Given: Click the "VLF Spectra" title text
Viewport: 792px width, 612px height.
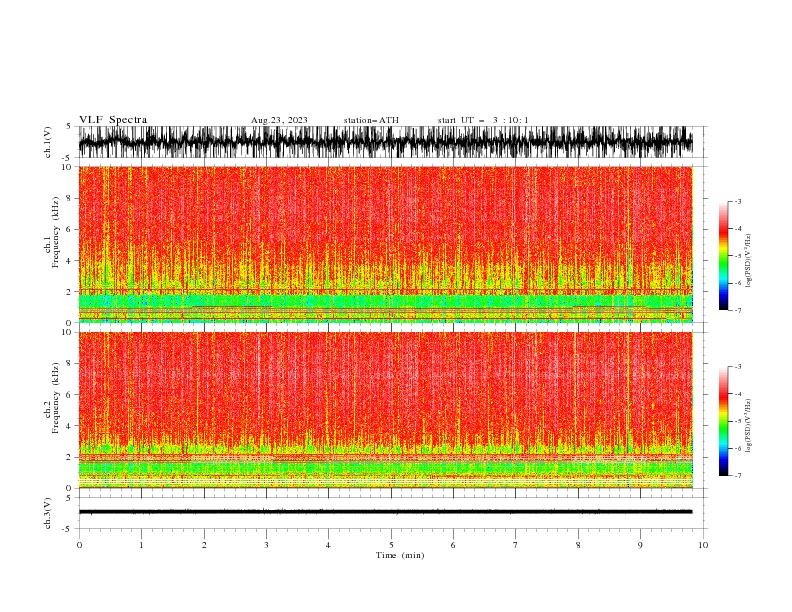Looking at the screenshot, I should (x=113, y=120).
